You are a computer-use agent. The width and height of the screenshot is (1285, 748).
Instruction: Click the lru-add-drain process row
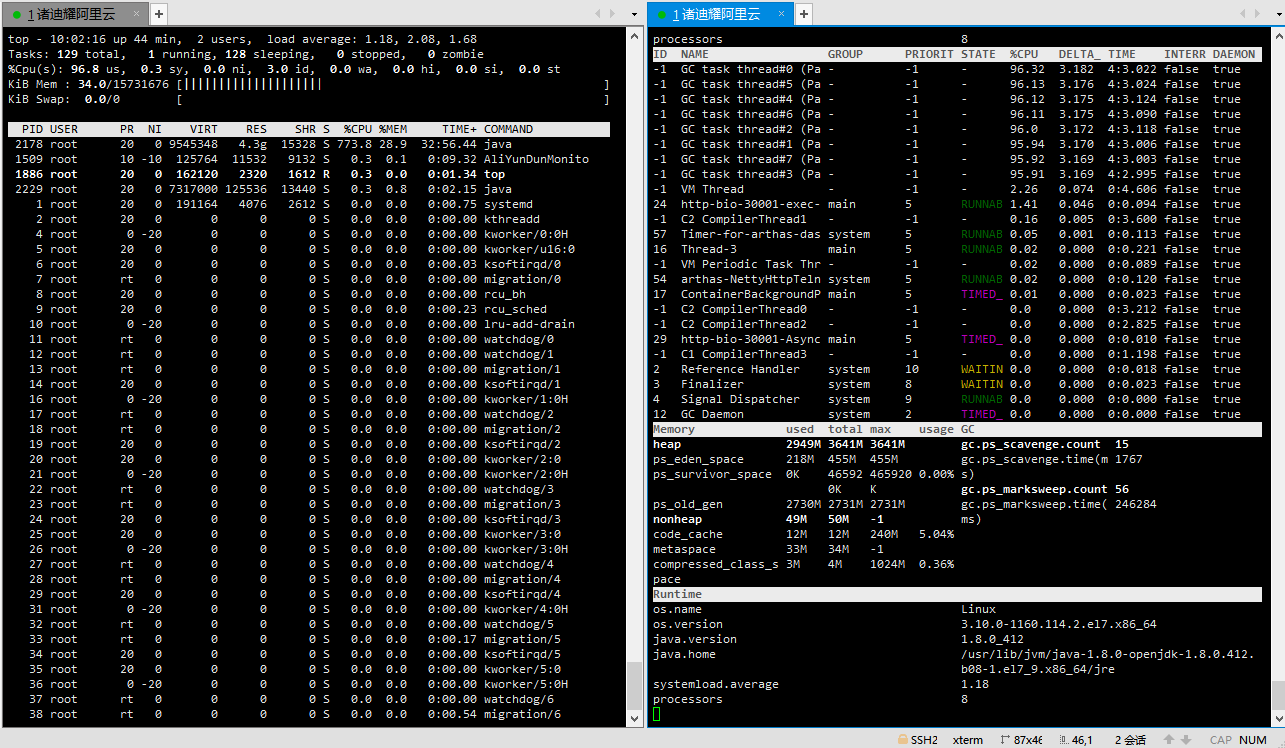(308, 324)
